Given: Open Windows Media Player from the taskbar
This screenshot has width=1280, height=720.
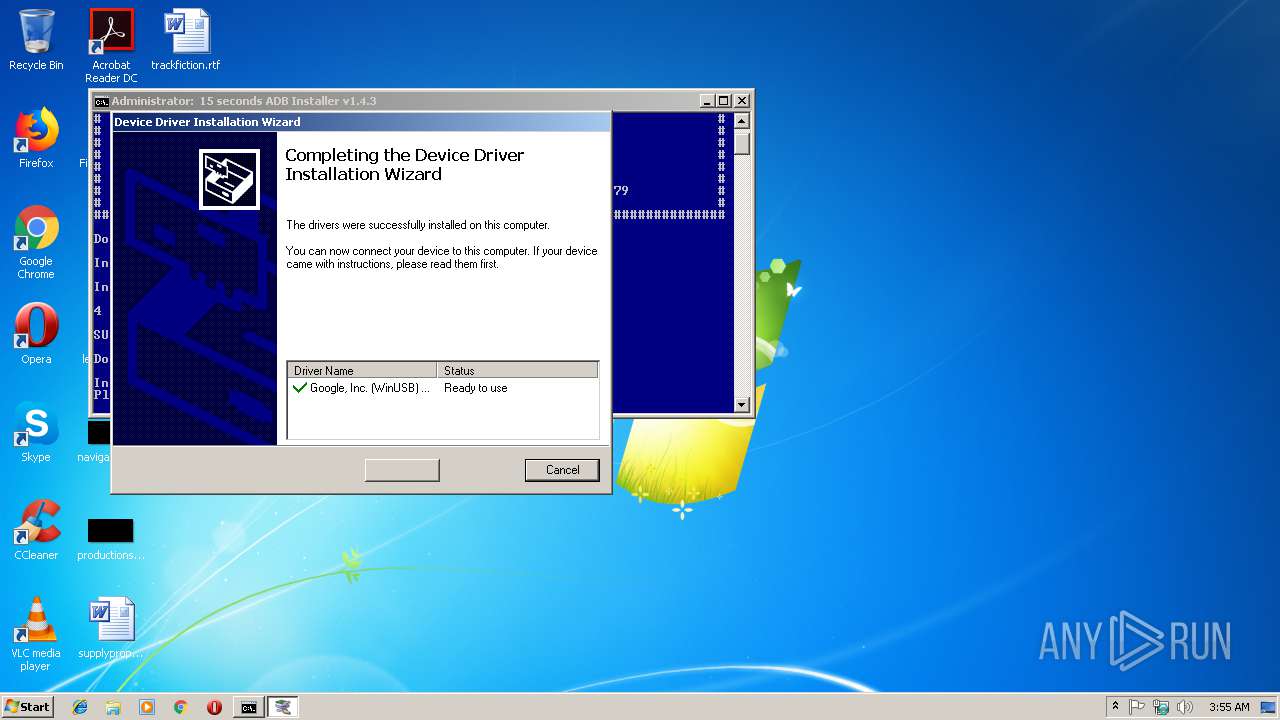Looking at the screenshot, I should pyautogui.click(x=147, y=707).
